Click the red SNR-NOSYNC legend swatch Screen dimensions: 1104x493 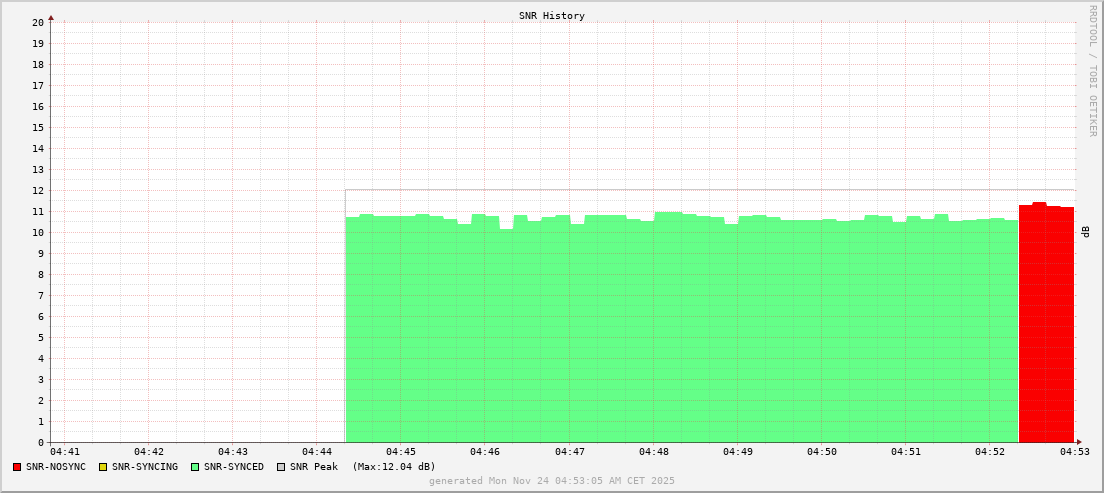point(17,467)
